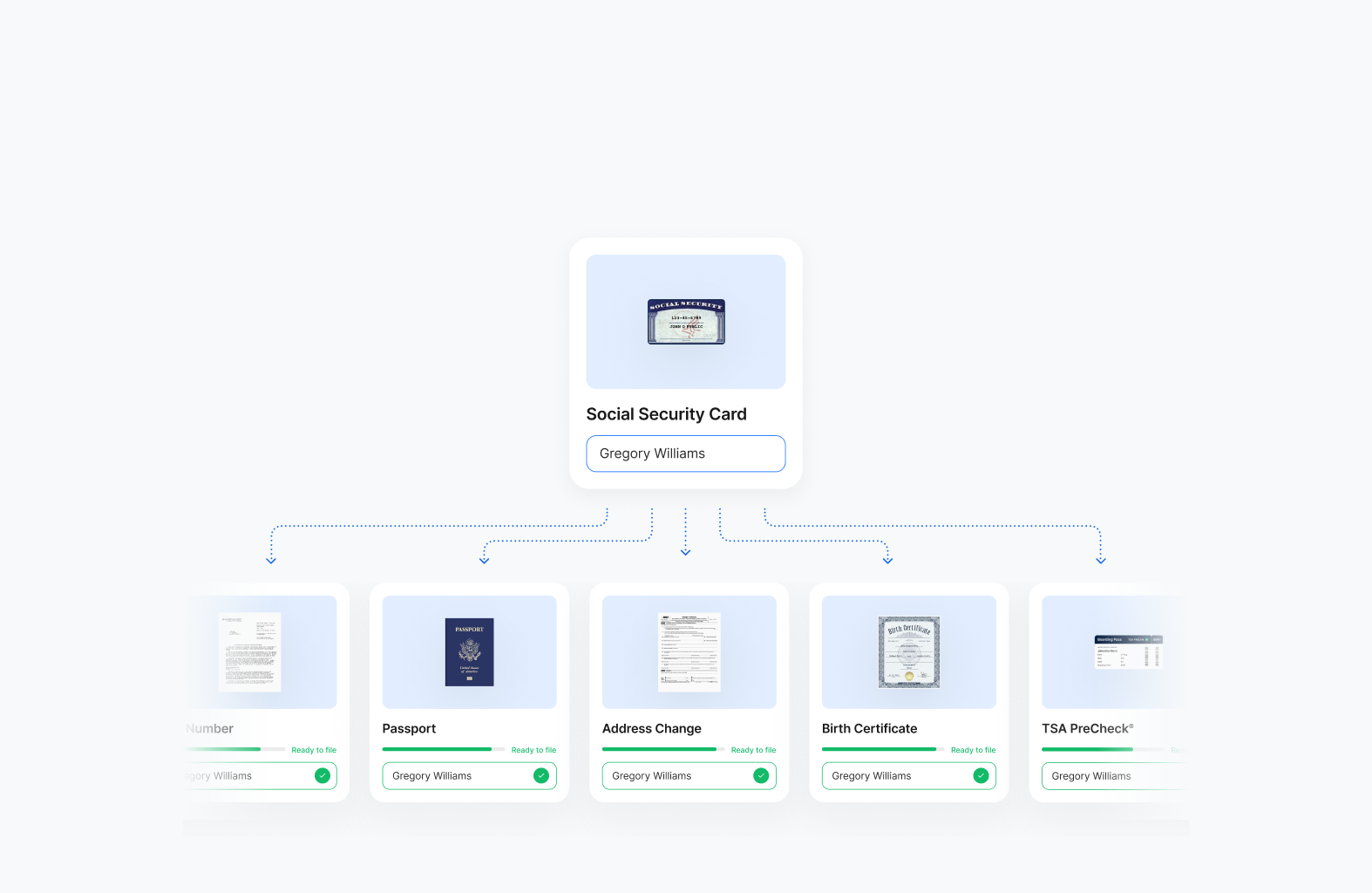Screen dimensions: 1372x893
Task: Click Ready to file under Address Change
Action: tap(753, 750)
